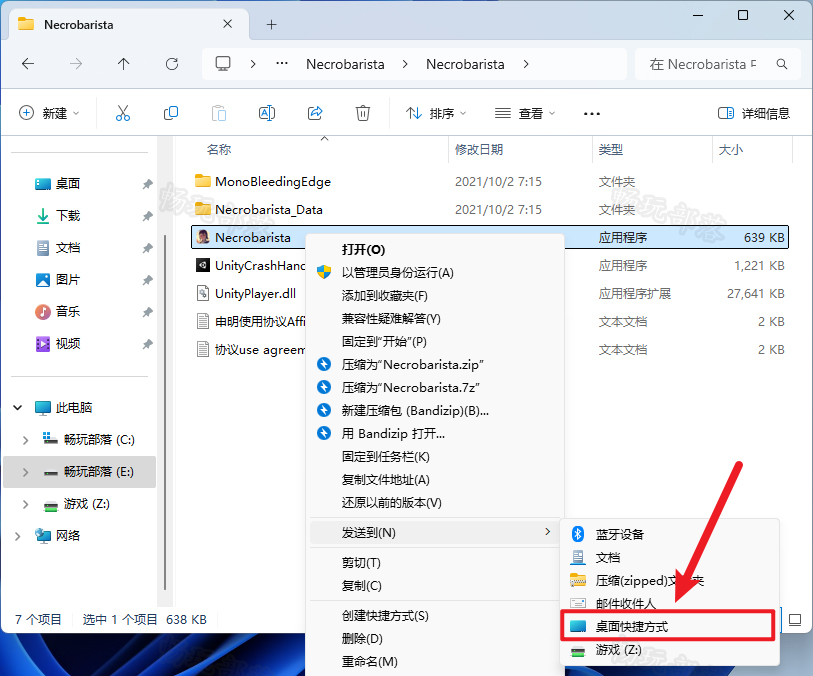This screenshot has height=676, width=813.
Task: Click the Delete trash icon
Action: [x=362, y=113]
